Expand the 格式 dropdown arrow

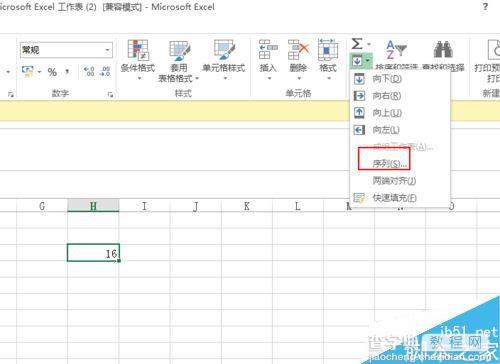[329, 78]
